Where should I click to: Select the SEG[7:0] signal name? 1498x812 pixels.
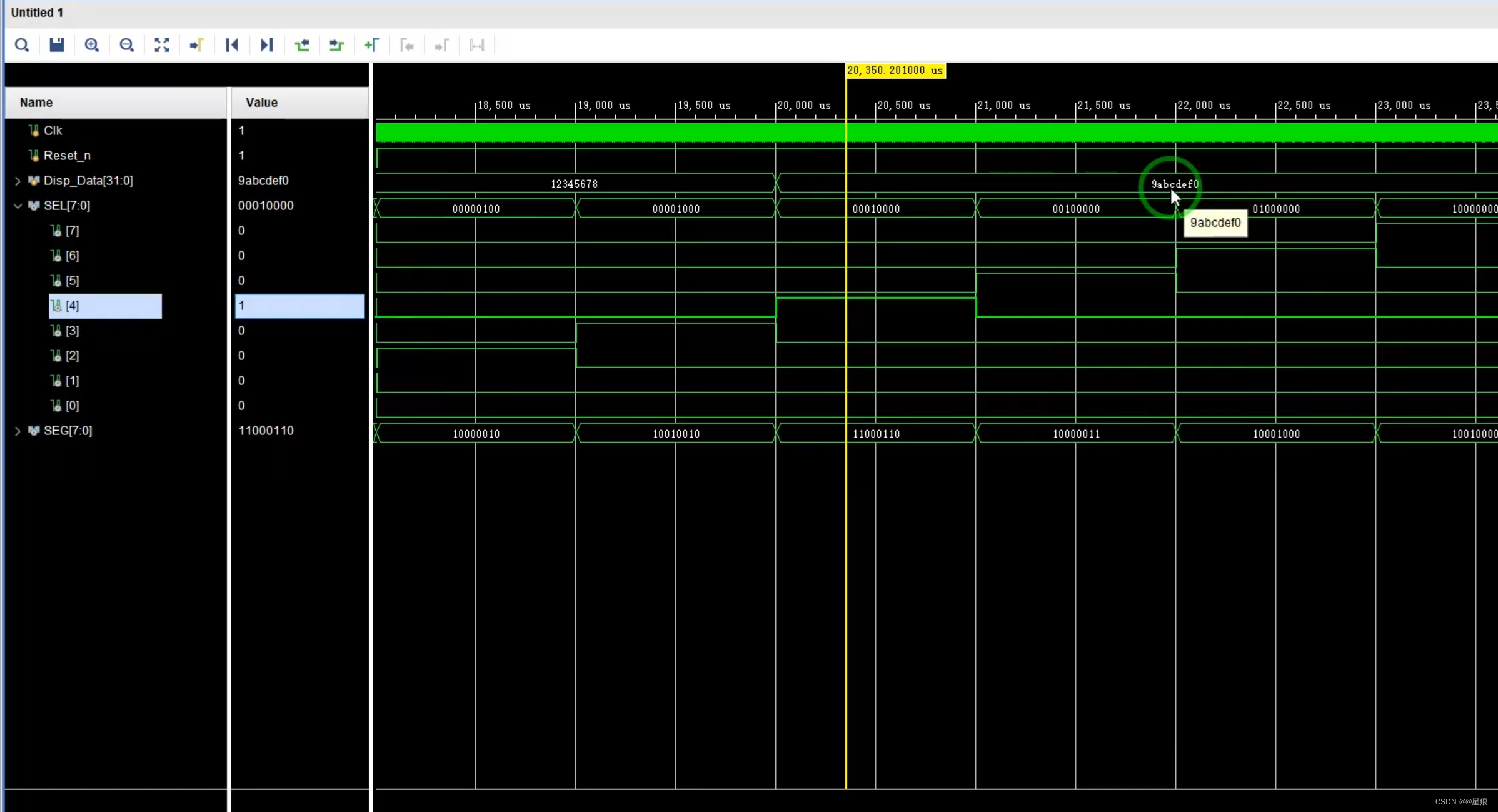click(x=68, y=431)
